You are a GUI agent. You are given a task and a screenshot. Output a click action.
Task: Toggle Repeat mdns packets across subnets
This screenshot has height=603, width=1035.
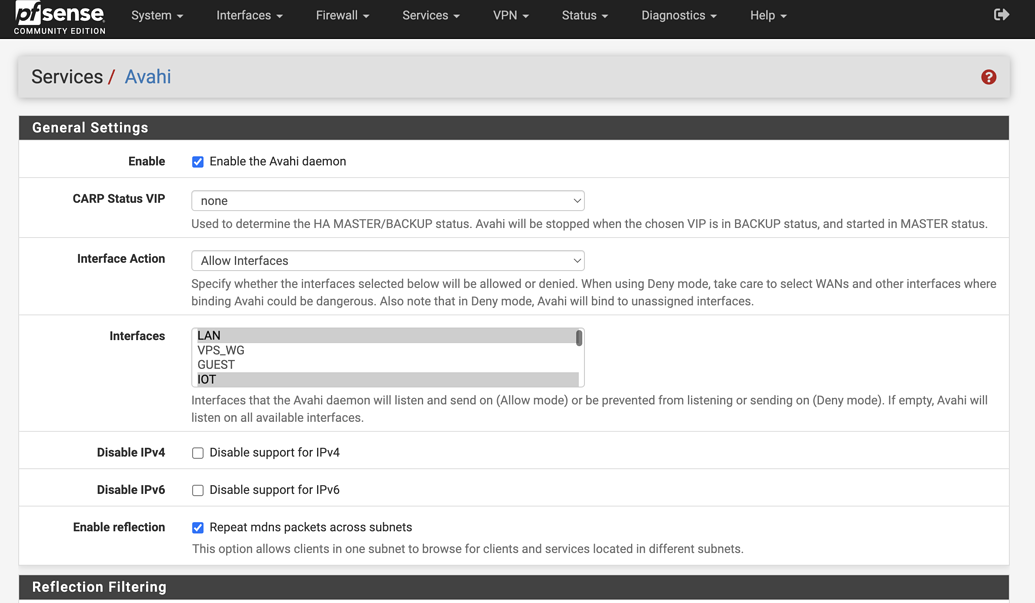click(x=198, y=528)
